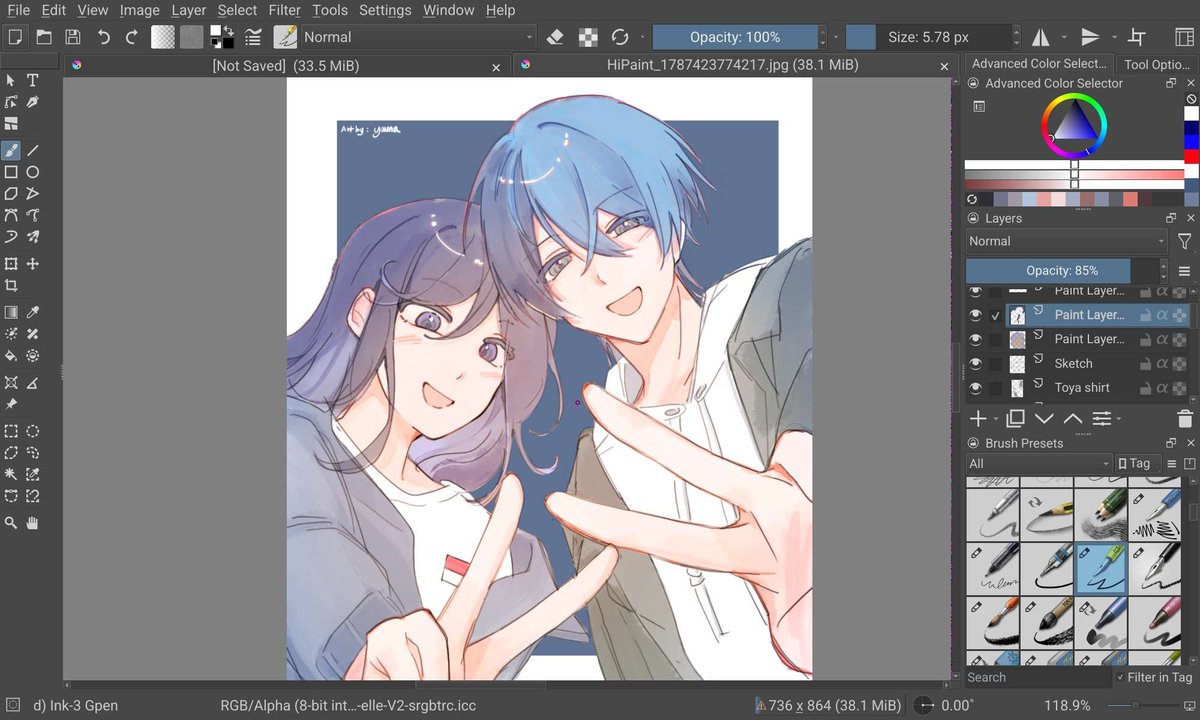Hide the Toya shirt layer

tap(975, 387)
